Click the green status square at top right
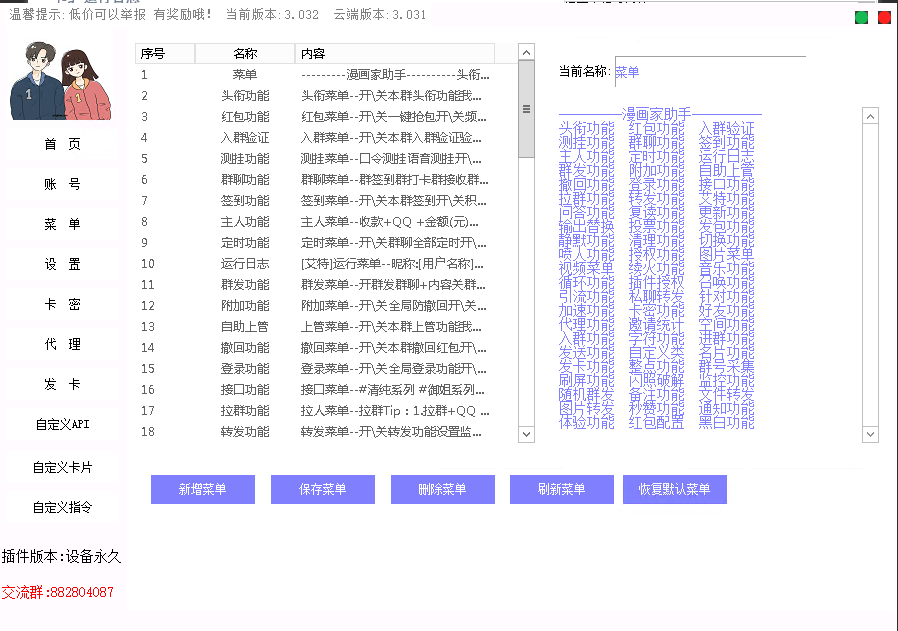Image resolution: width=898 pixels, height=631 pixels. click(x=859, y=17)
